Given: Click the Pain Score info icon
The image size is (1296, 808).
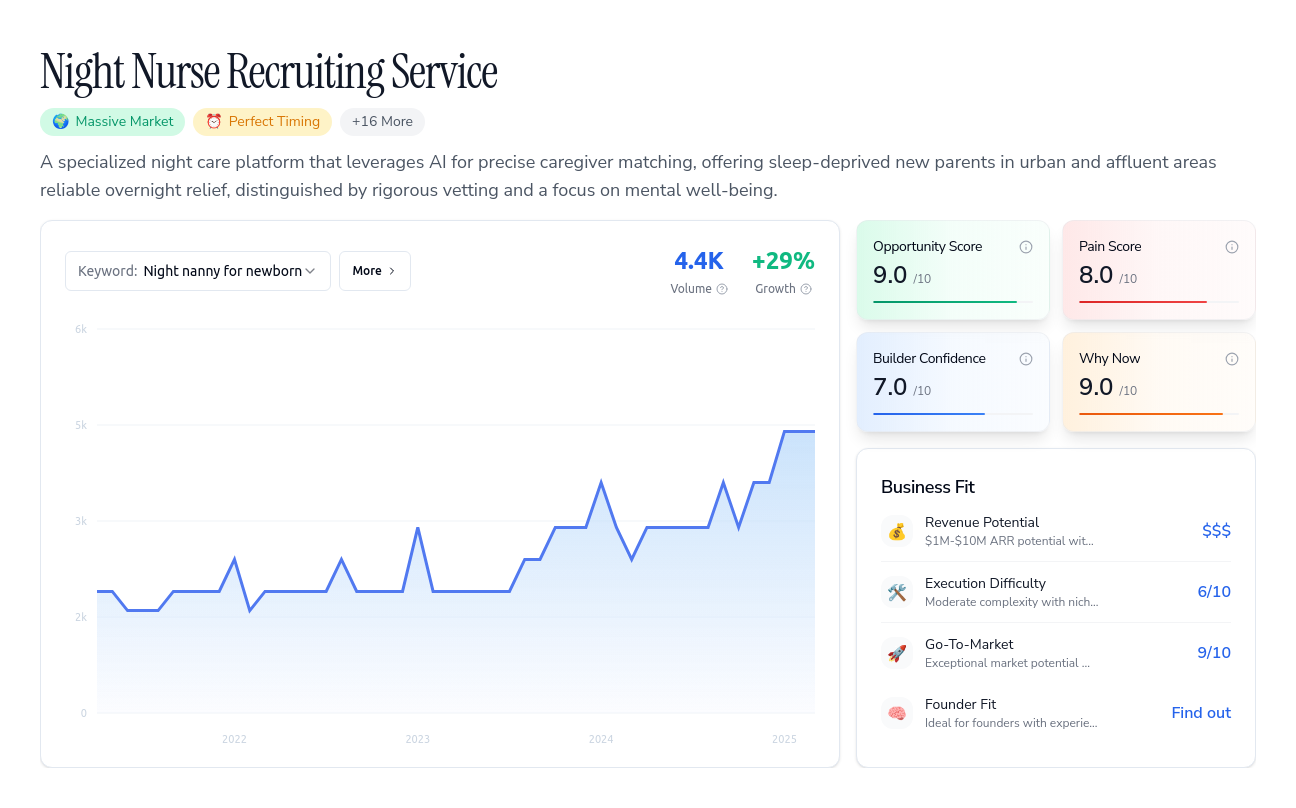Looking at the screenshot, I should pyautogui.click(x=1231, y=247).
